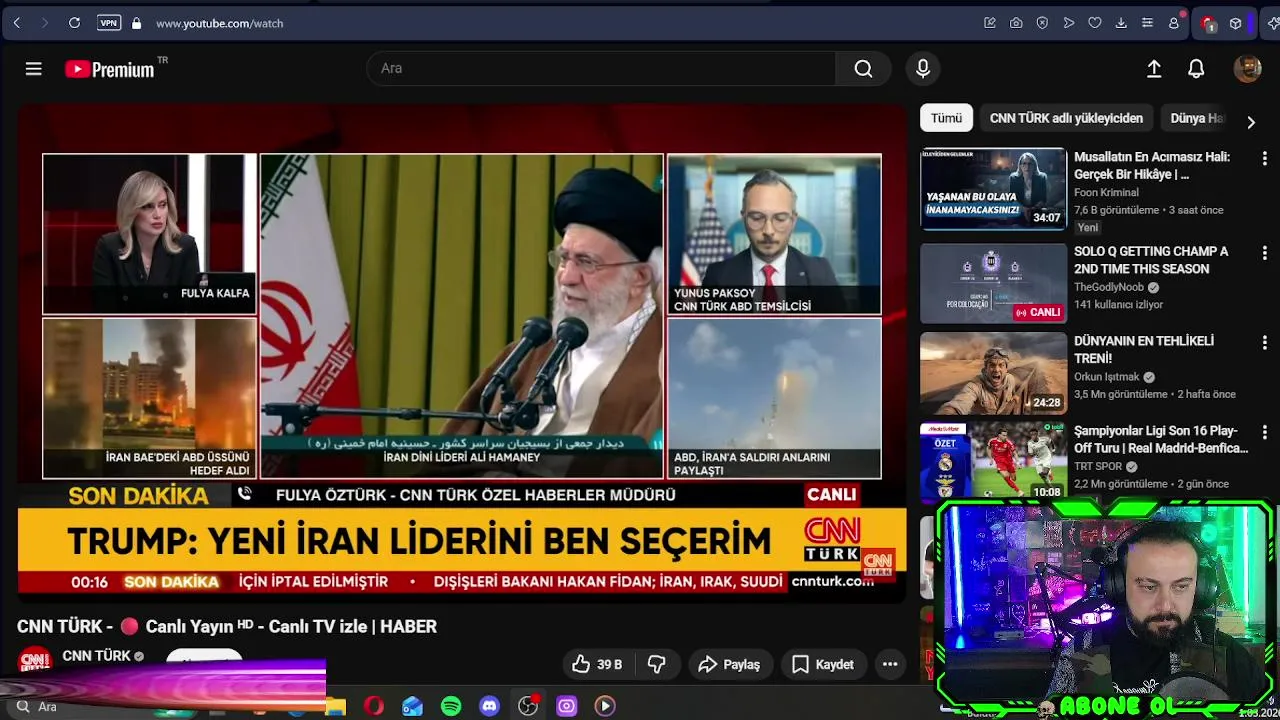The image size is (1280, 720).
Task: Open the media player play icon in taskbar
Action: click(x=605, y=706)
